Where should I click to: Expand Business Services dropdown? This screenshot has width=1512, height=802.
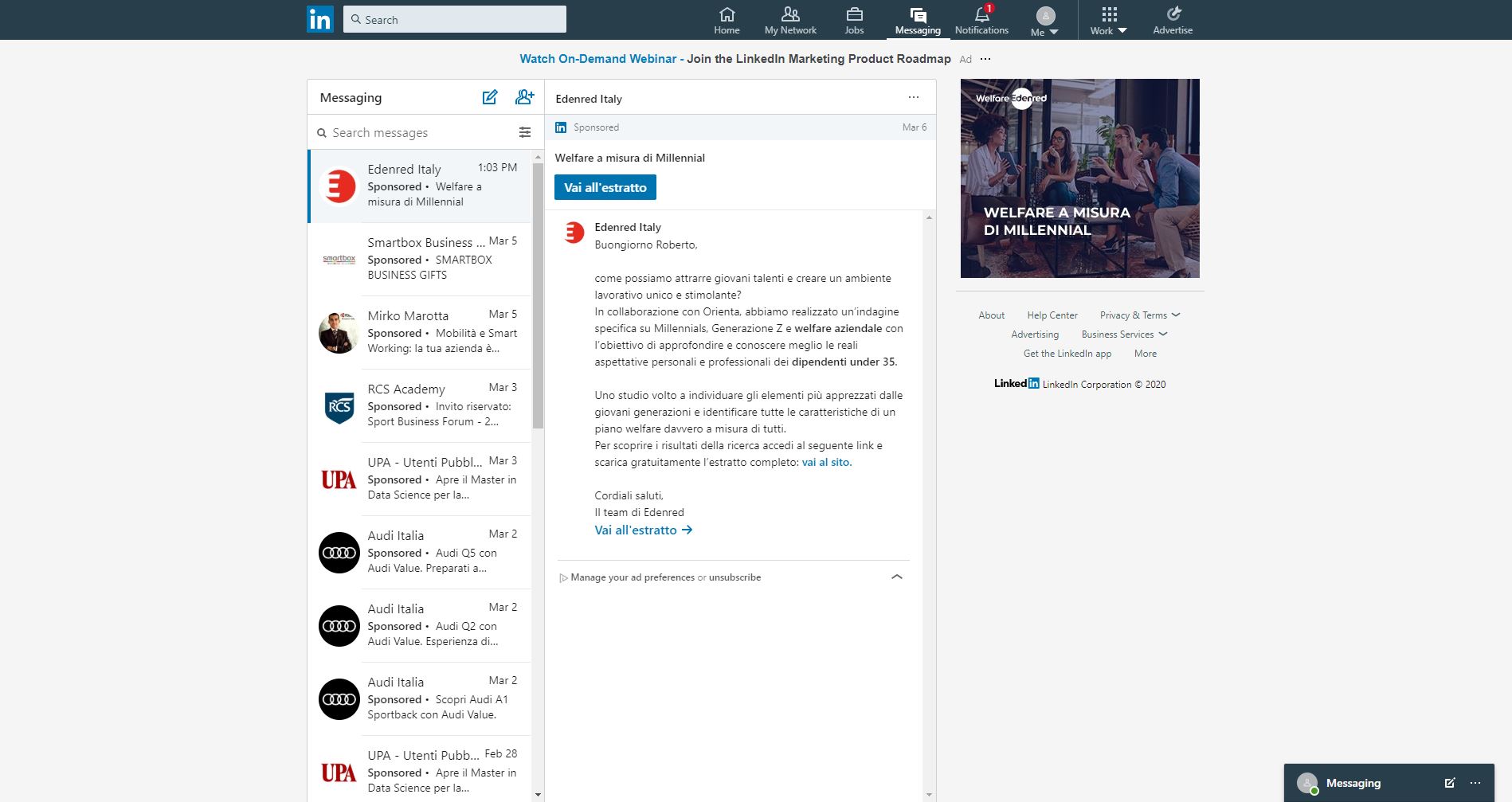click(1124, 334)
